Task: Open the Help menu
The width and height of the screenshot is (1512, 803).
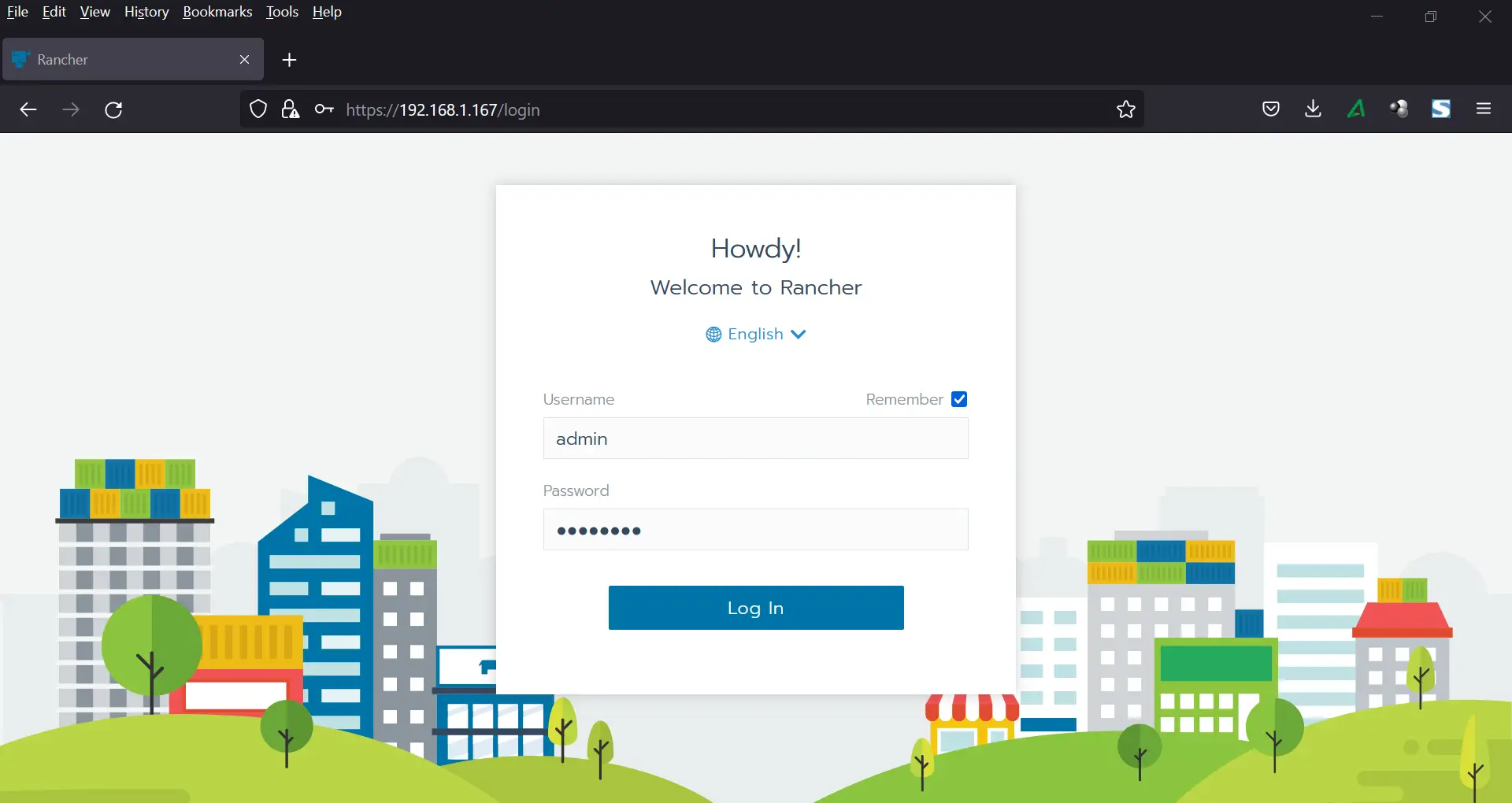Action: [327, 12]
